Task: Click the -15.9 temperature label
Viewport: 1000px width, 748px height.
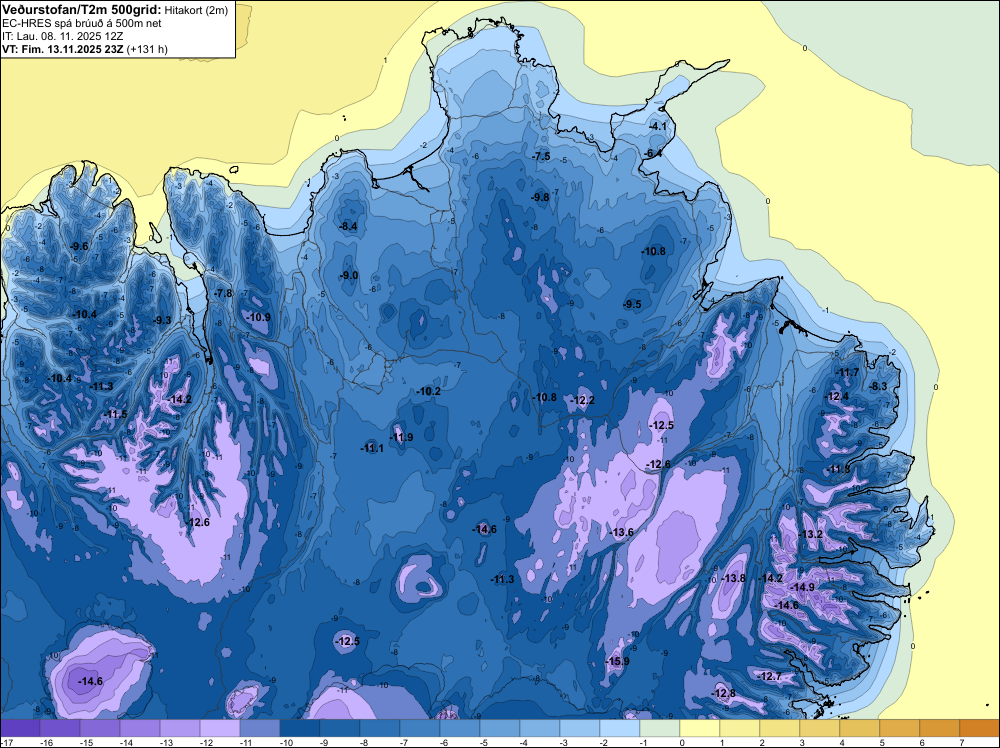Action: 617,661
